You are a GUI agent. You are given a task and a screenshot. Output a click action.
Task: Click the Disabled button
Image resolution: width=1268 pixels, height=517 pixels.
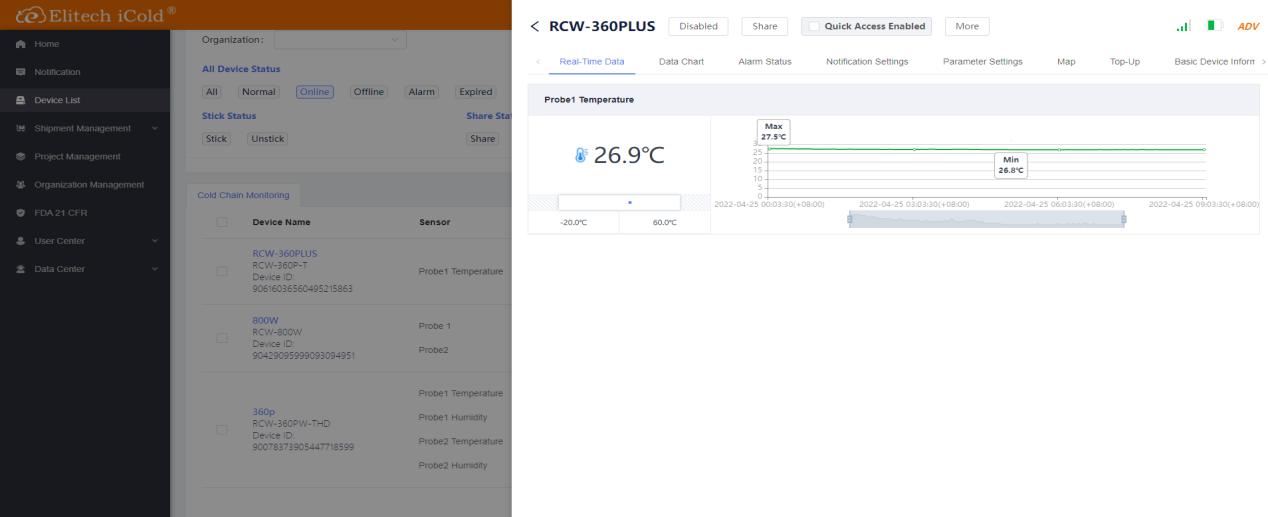(x=698, y=26)
